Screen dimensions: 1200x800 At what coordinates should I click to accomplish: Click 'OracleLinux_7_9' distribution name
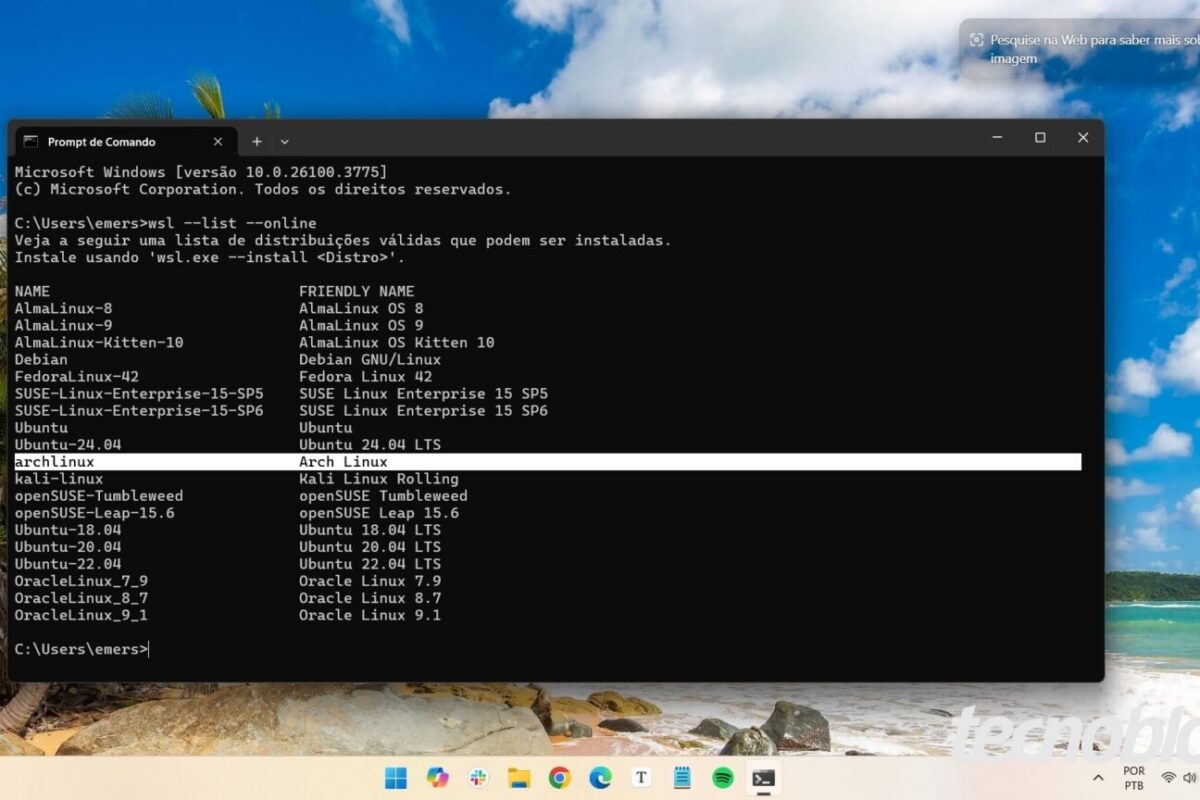(81, 581)
